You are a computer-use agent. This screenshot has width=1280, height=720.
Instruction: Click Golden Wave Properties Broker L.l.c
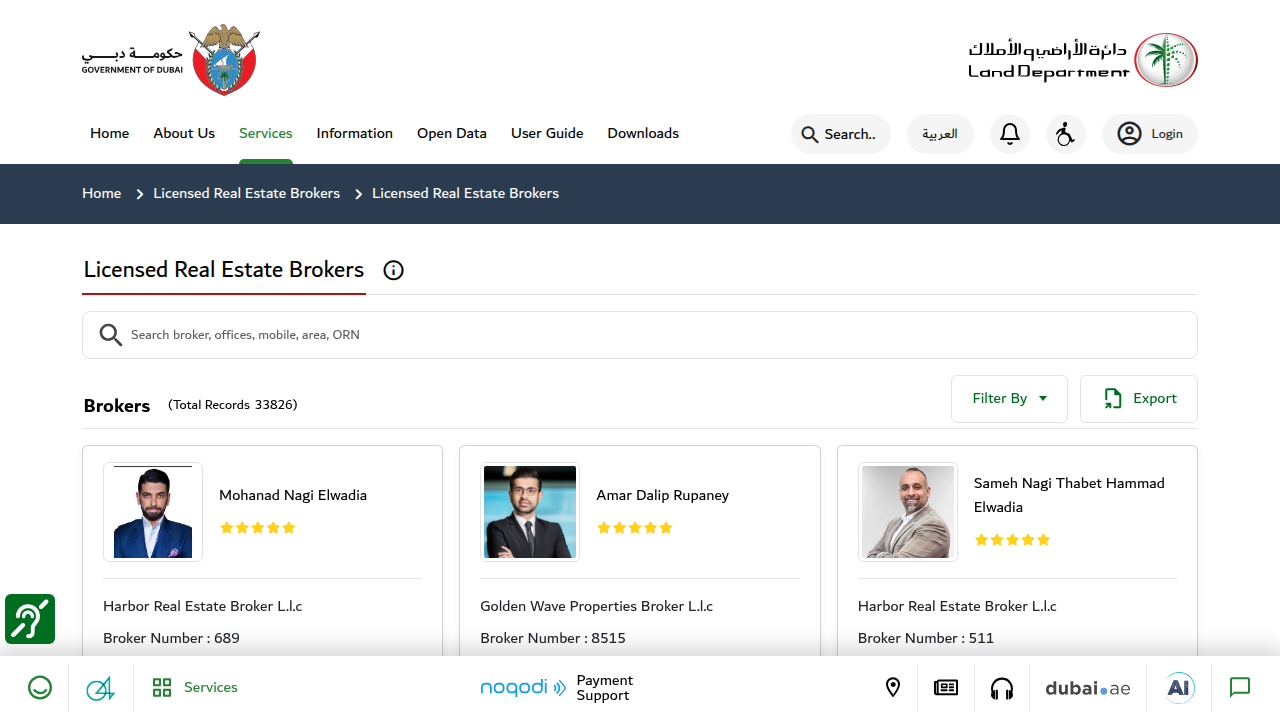point(596,606)
